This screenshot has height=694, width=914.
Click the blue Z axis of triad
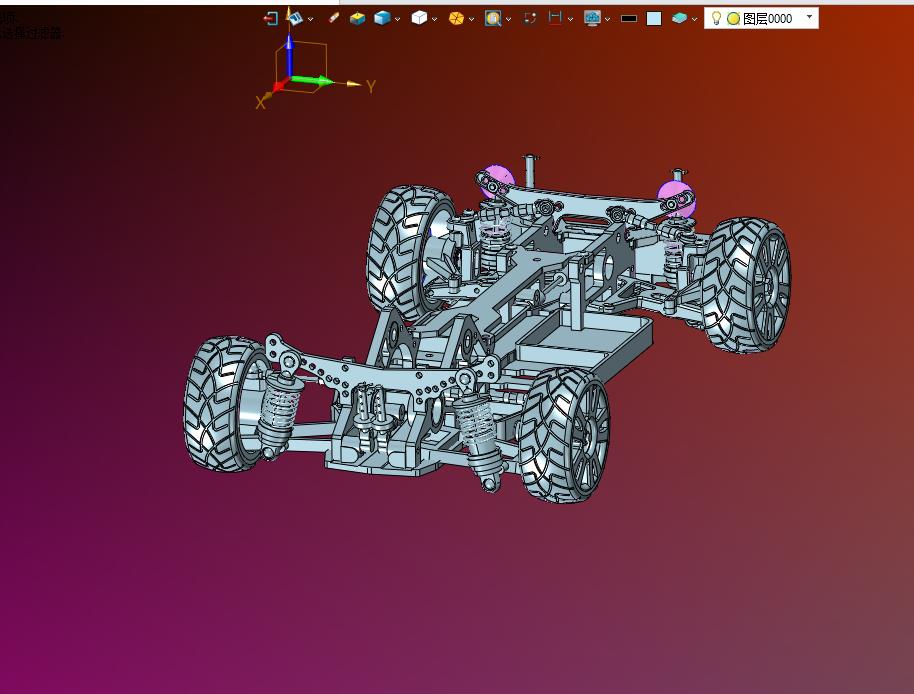pos(289,55)
